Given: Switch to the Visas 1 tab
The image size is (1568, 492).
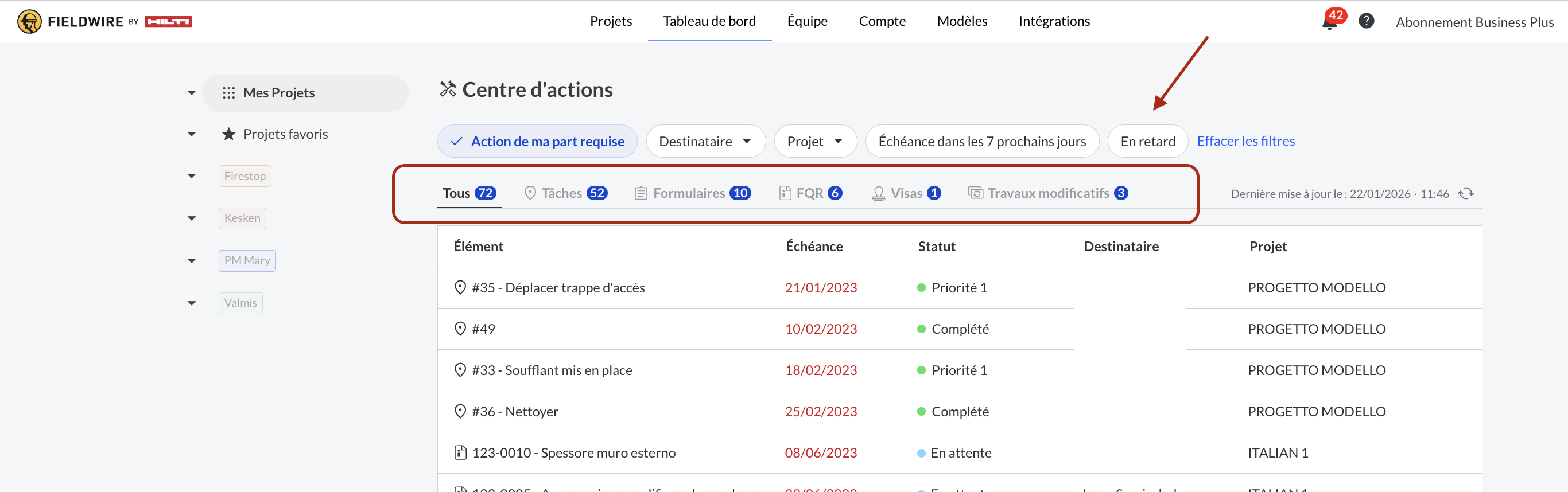Looking at the screenshot, I should point(906,193).
